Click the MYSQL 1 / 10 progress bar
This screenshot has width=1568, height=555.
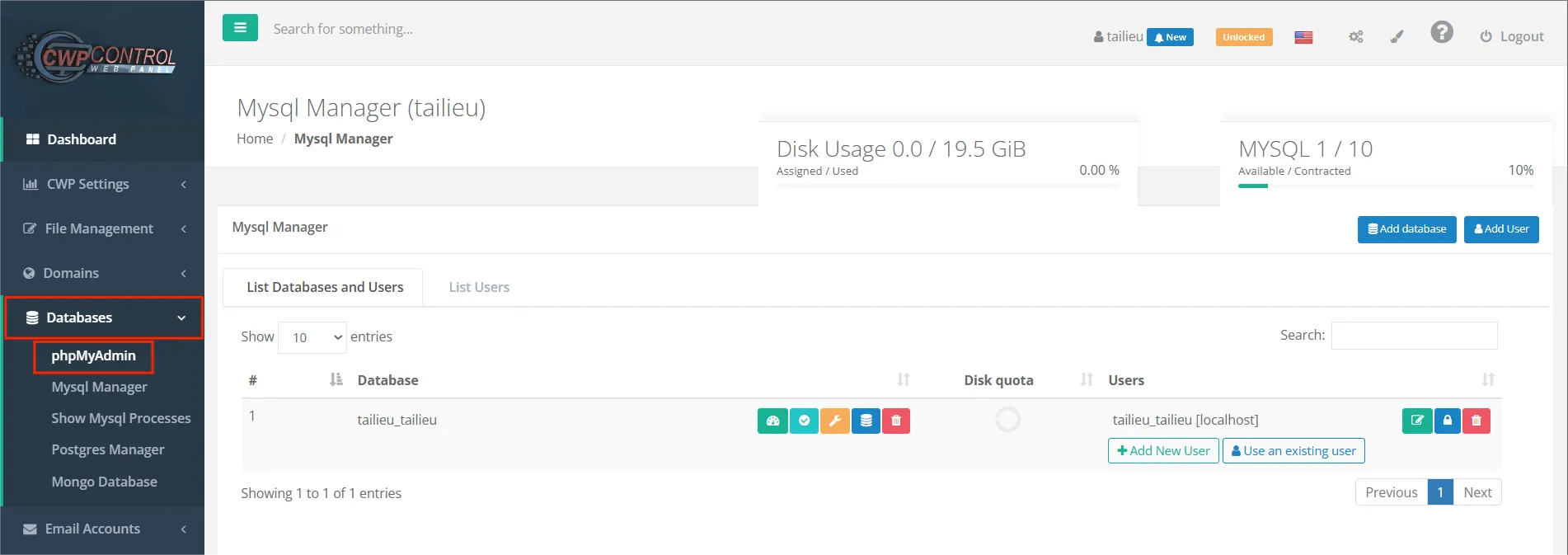coord(1386,186)
